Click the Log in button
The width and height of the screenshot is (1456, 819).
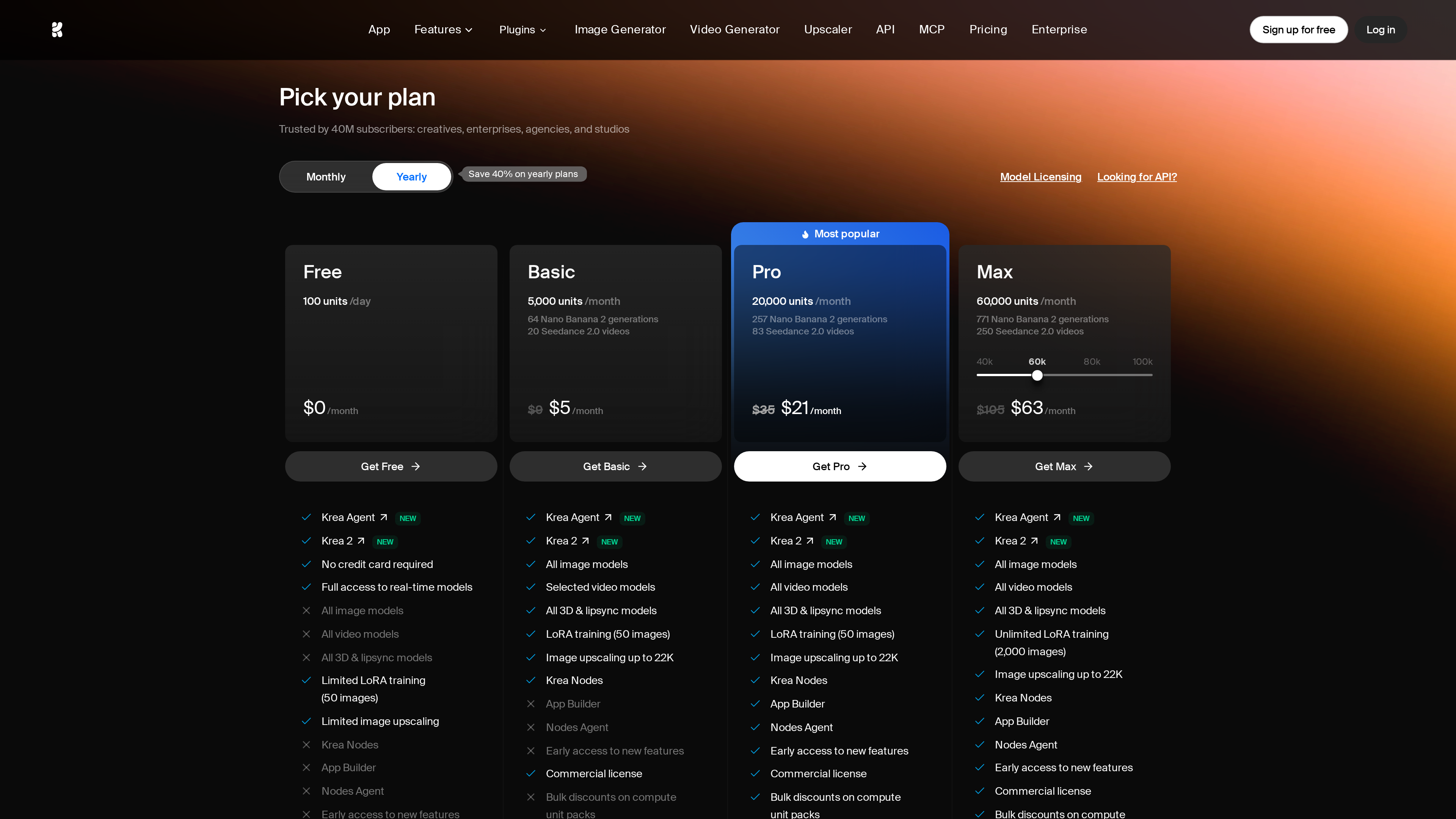pyautogui.click(x=1381, y=30)
